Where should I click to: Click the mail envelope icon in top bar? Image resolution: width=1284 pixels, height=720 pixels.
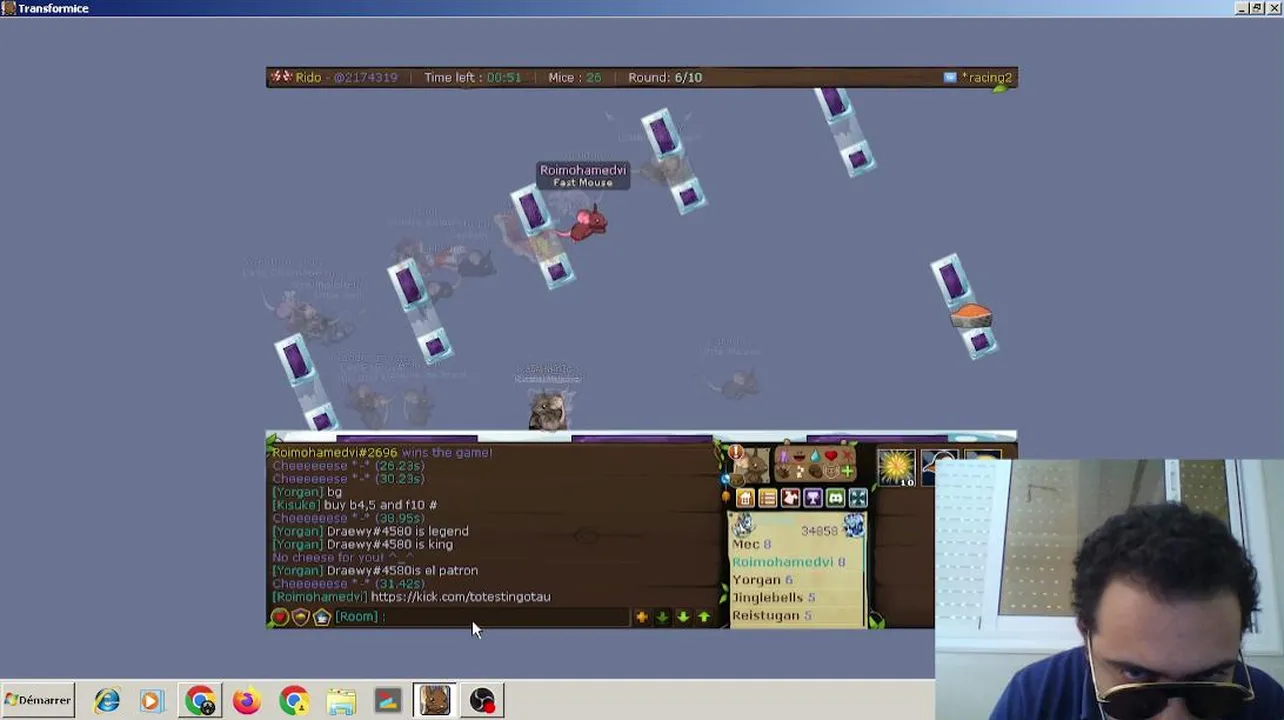950,77
